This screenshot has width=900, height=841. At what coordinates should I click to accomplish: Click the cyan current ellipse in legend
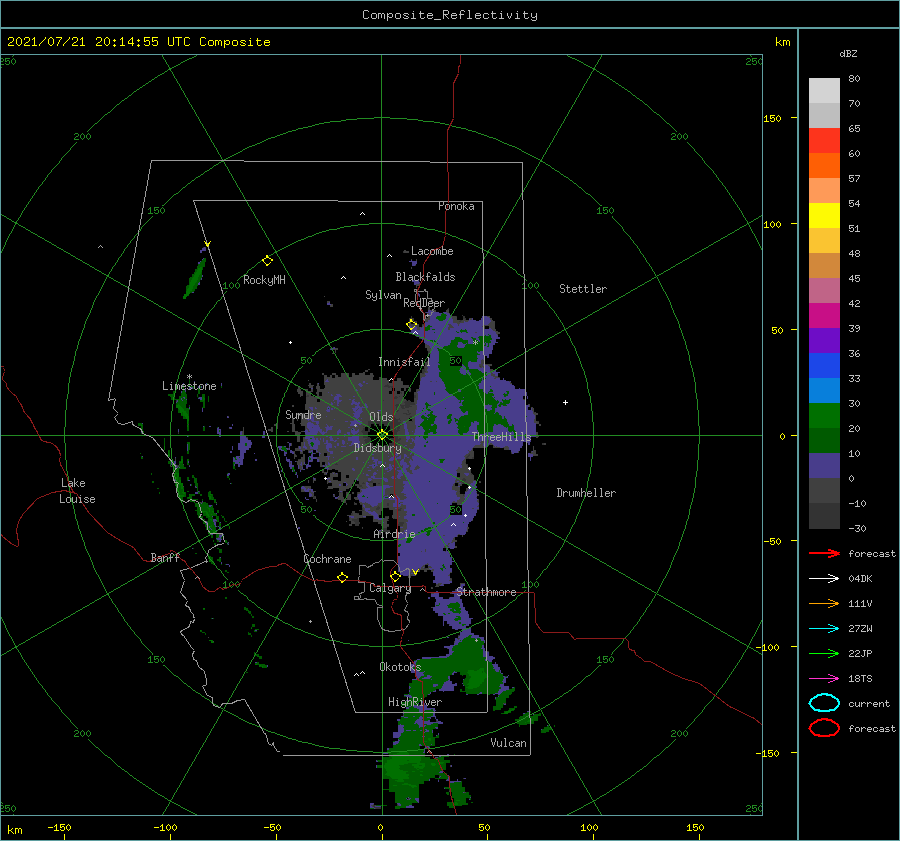click(x=824, y=703)
